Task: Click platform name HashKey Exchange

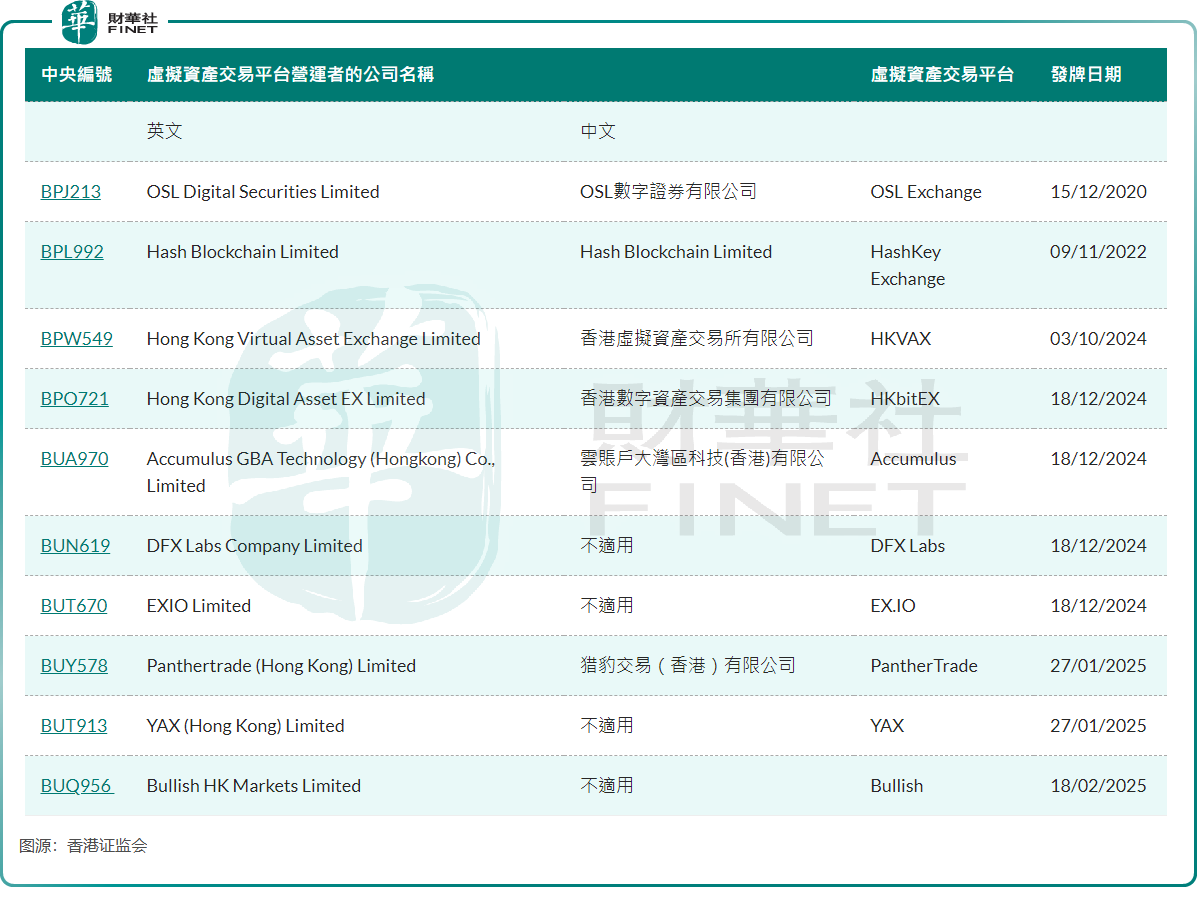Action: pos(908,266)
